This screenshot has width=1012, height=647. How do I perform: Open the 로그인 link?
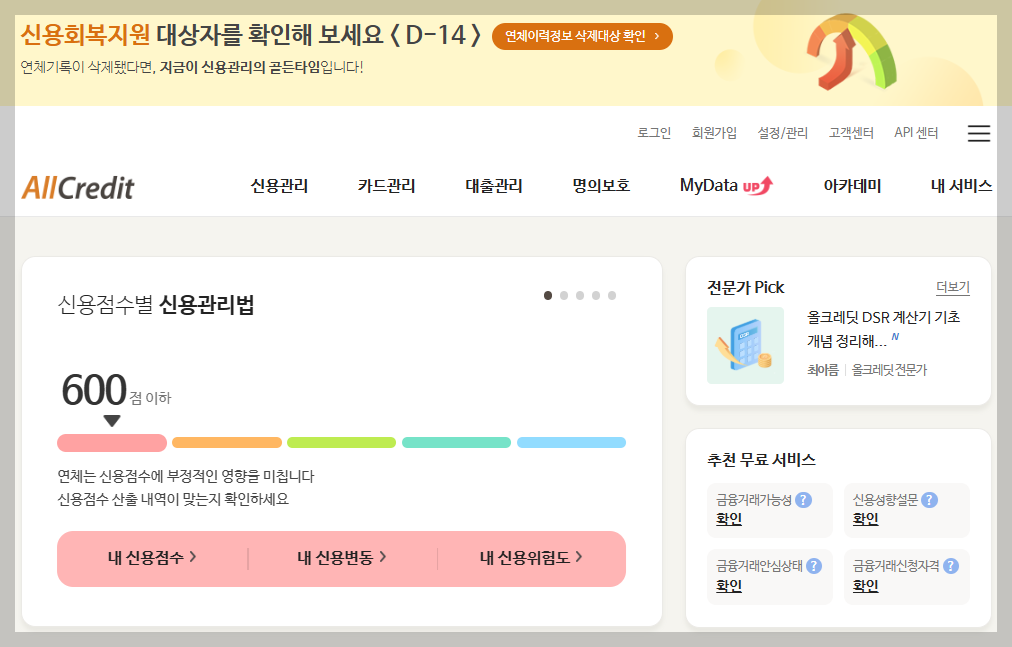tap(654, 133)
